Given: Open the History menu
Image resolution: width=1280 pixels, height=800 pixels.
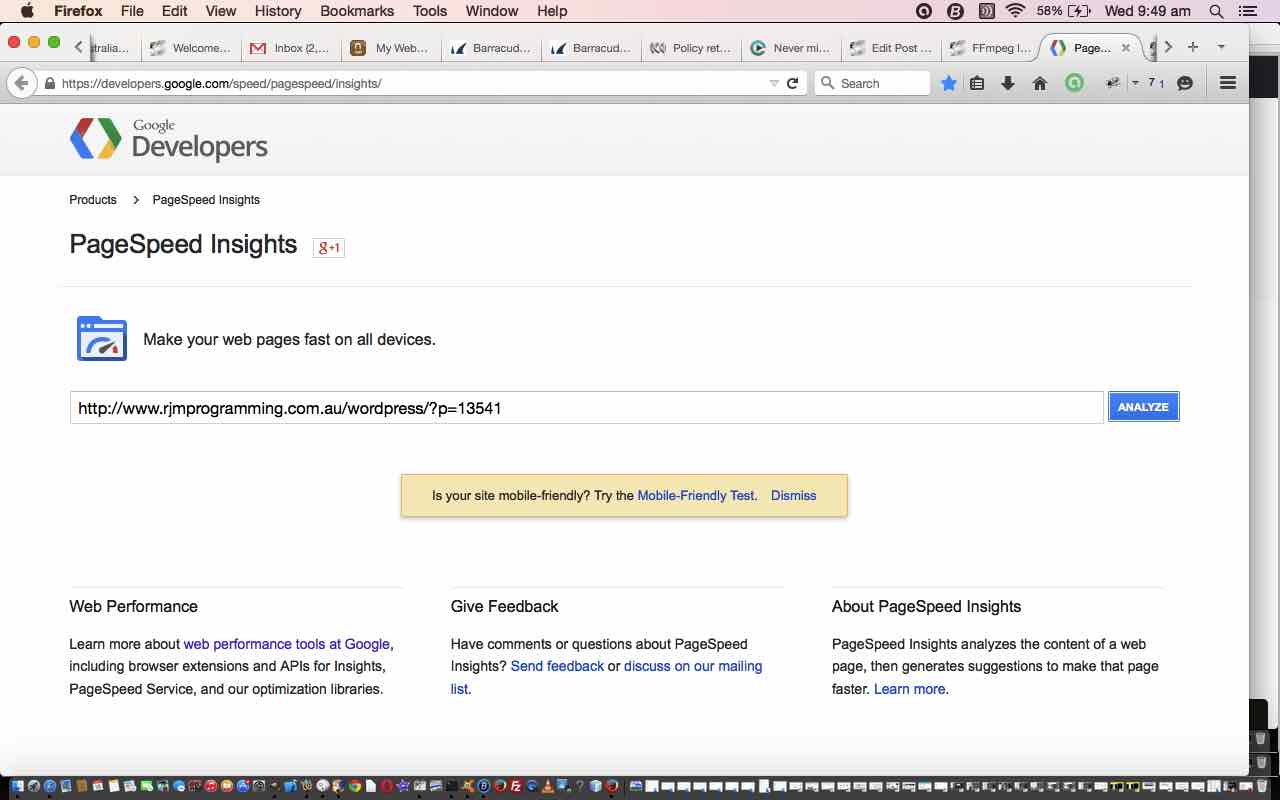Looking at the screenshot, I should pos(278,11).
